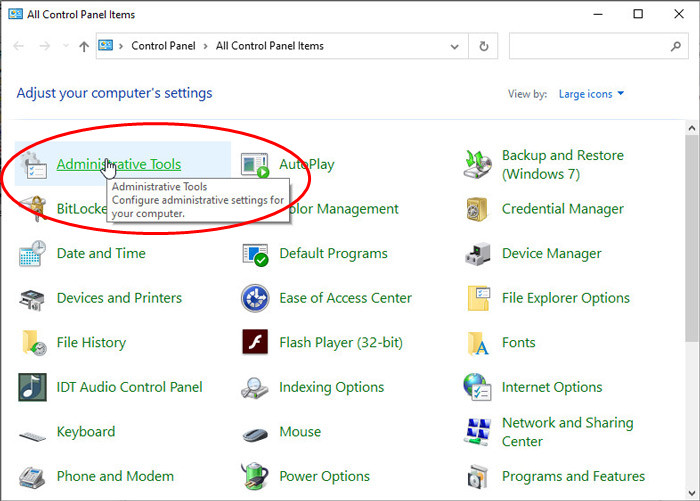Click the IDT Audio Control Panel icon

pyautogui.click(x=32, y=387)
